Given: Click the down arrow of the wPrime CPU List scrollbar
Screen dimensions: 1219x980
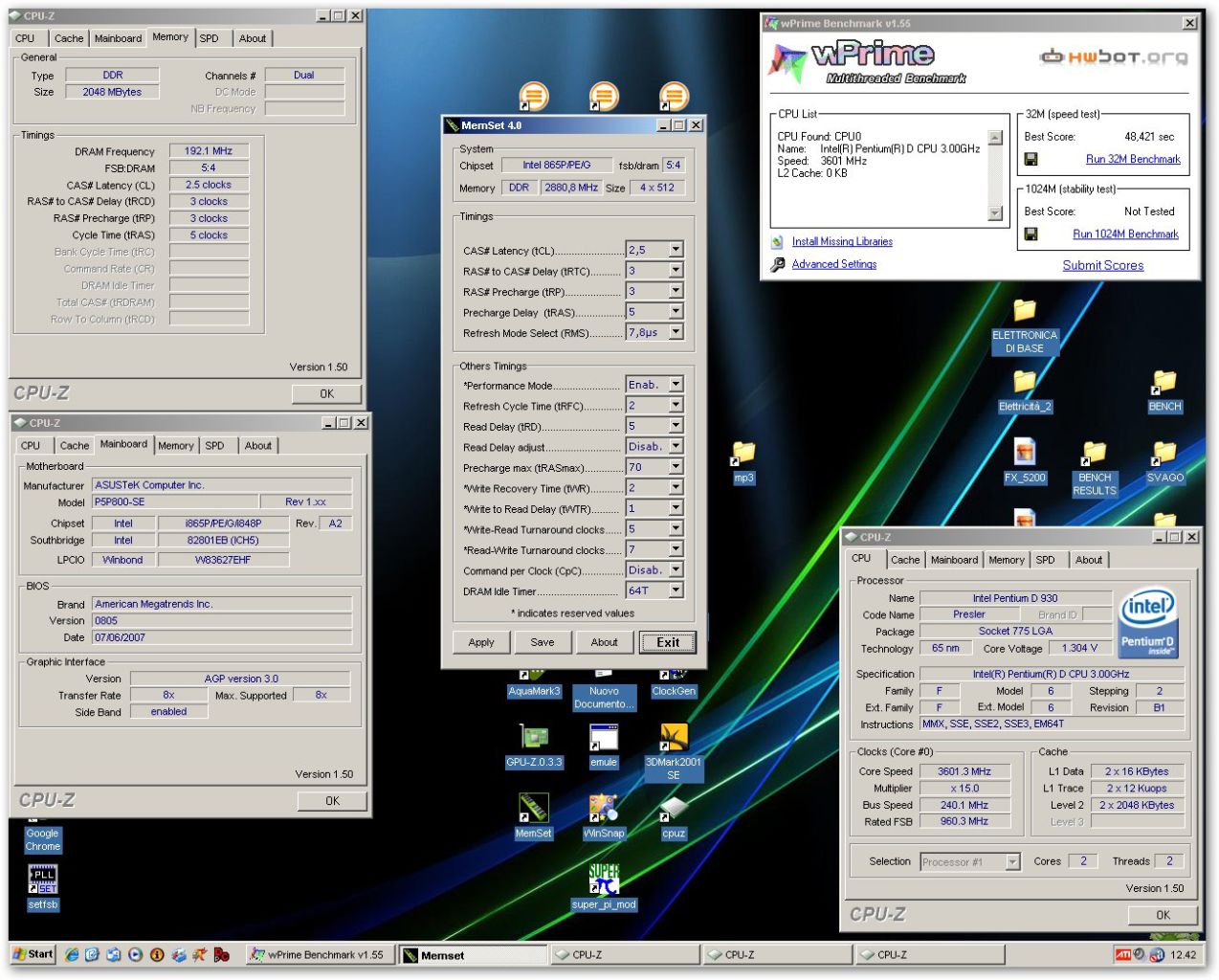Looking at the screenshot, I should coord(995,212).
